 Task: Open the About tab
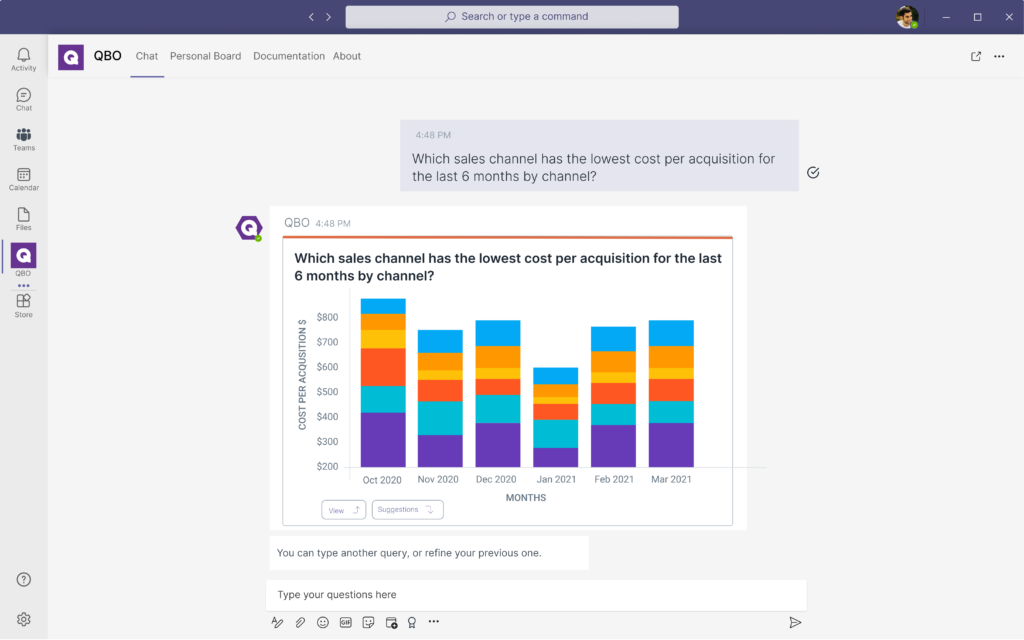[x=347, y=57]
